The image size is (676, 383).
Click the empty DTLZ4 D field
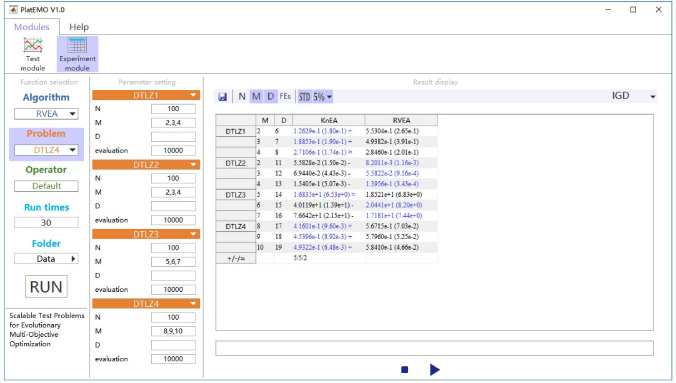pyautogui.click(x=173, y=345)
